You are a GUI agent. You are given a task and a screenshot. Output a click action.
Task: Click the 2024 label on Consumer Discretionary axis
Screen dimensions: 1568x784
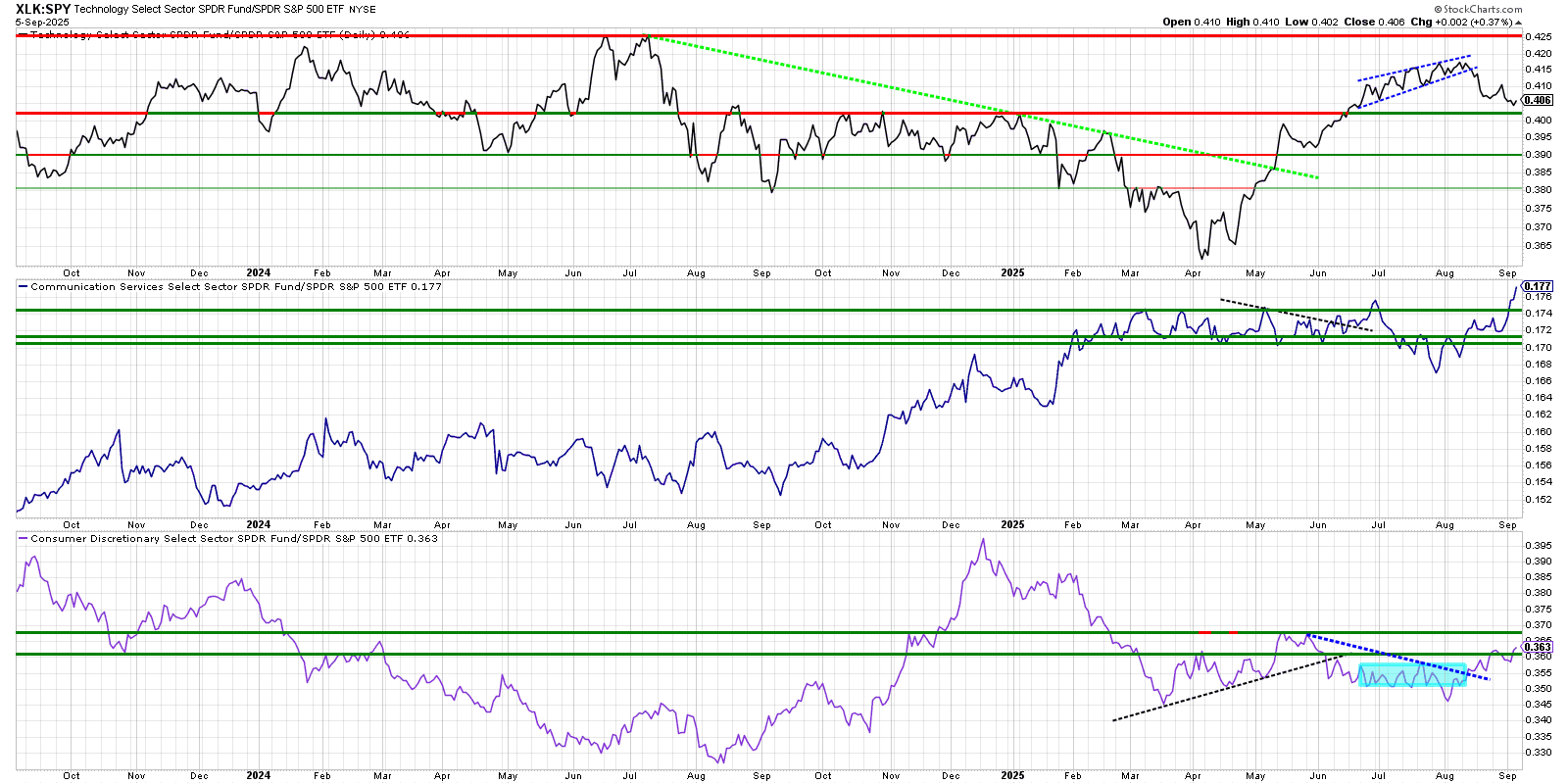[259, 775]
